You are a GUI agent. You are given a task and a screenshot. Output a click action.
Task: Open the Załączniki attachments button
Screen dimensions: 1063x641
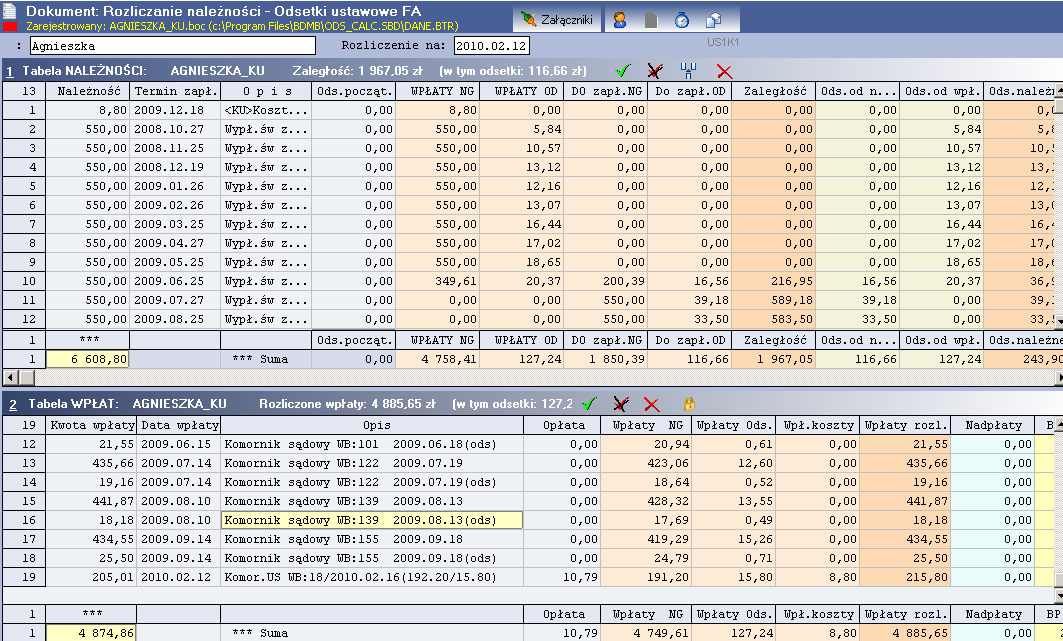point(557,20)
